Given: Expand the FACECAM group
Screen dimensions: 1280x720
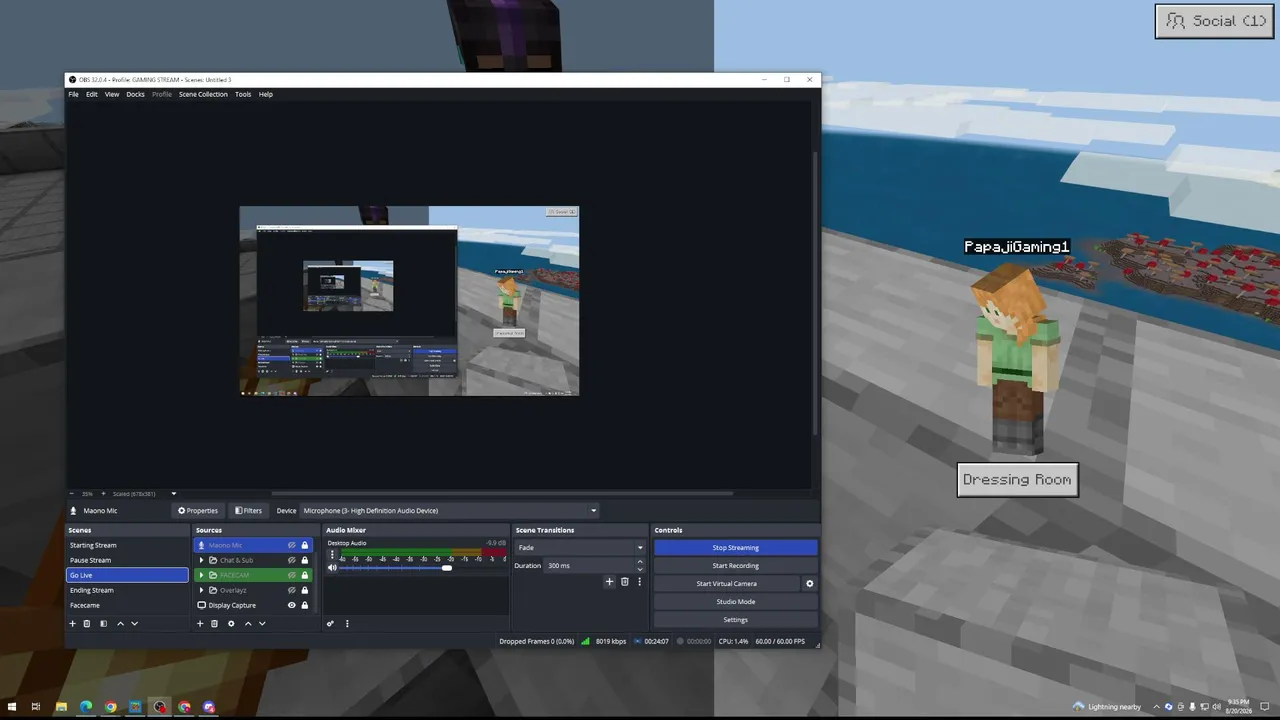Looking at the screenshot, I should 202,575.
